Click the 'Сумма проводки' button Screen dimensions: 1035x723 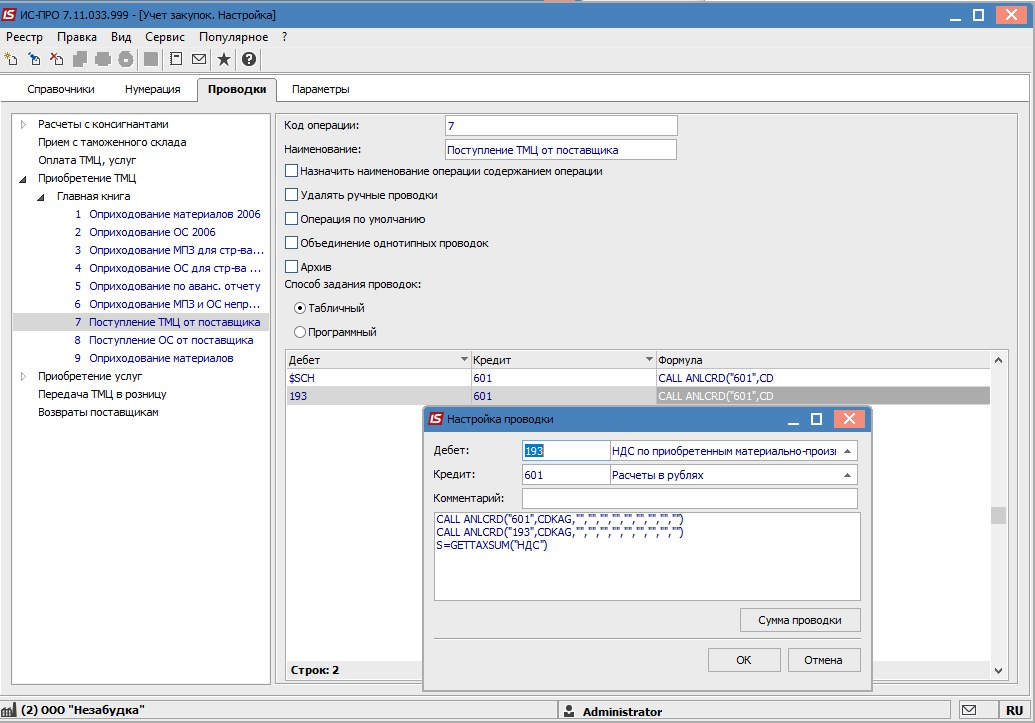(800, 620)
